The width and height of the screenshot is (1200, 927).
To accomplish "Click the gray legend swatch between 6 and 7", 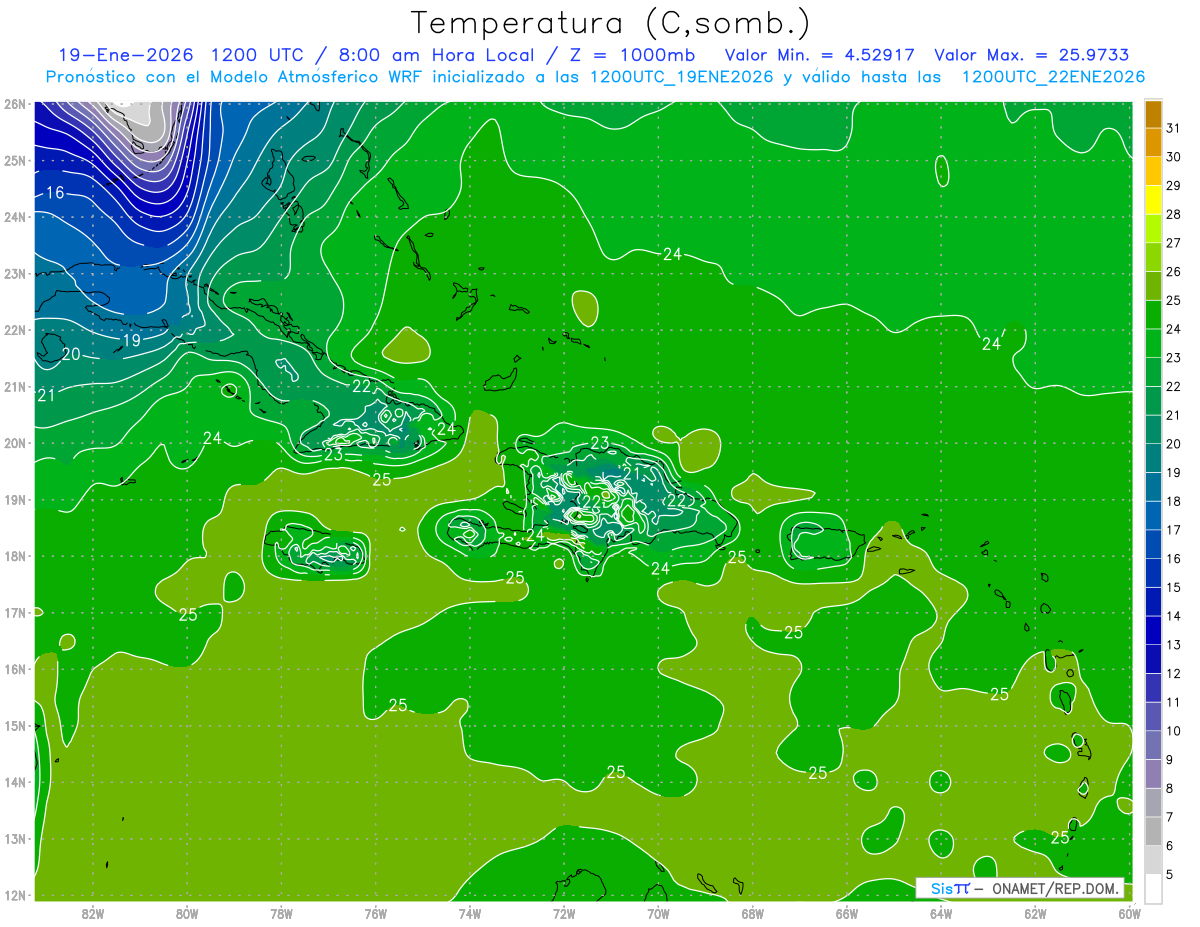I will [1152, 831].
